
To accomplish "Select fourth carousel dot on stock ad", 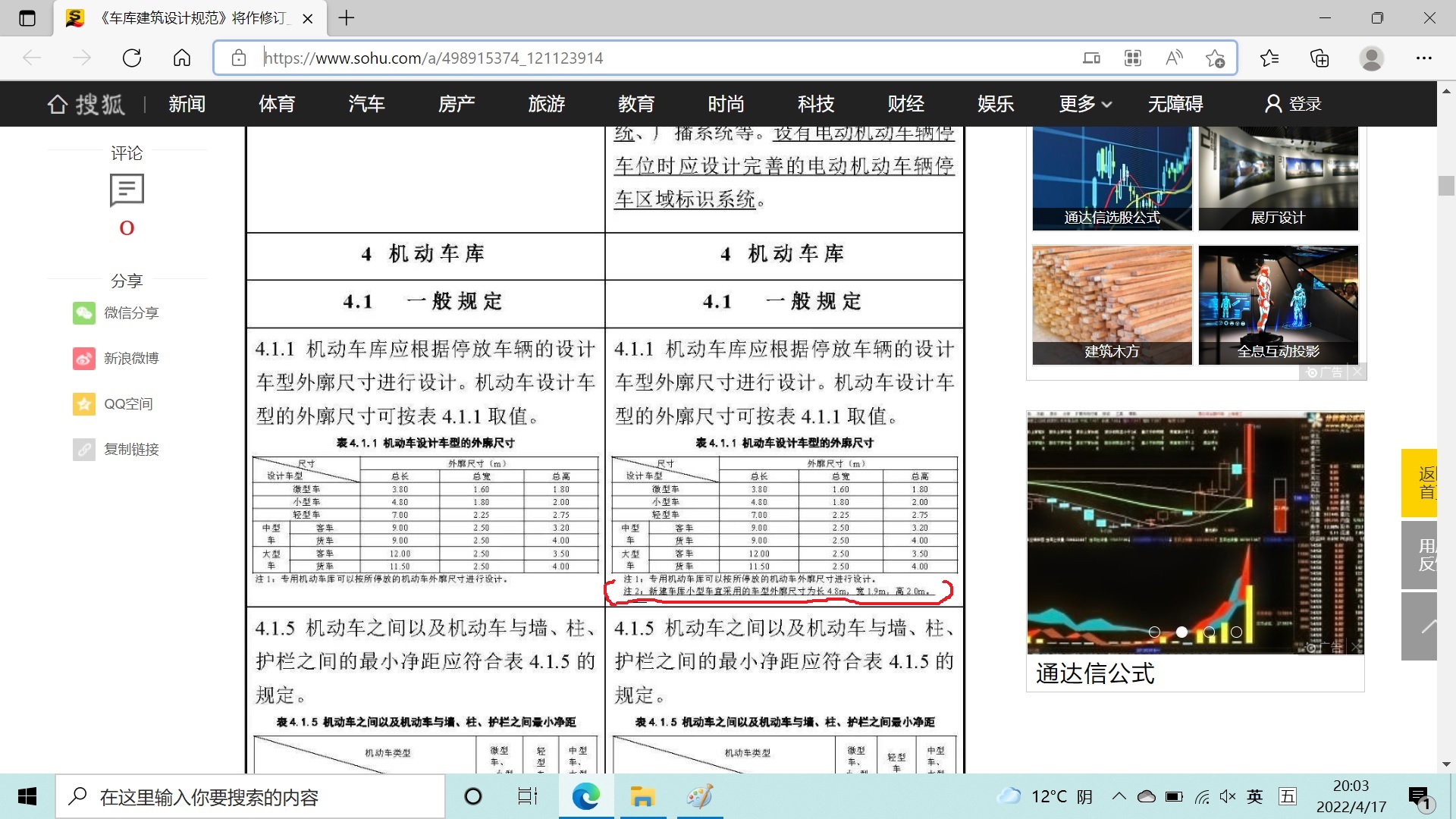I will (1236, 632).
